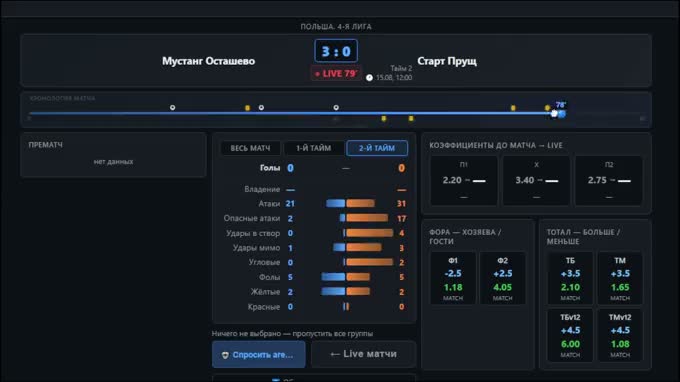Click the Красные stats row label

tap(264, 307)
